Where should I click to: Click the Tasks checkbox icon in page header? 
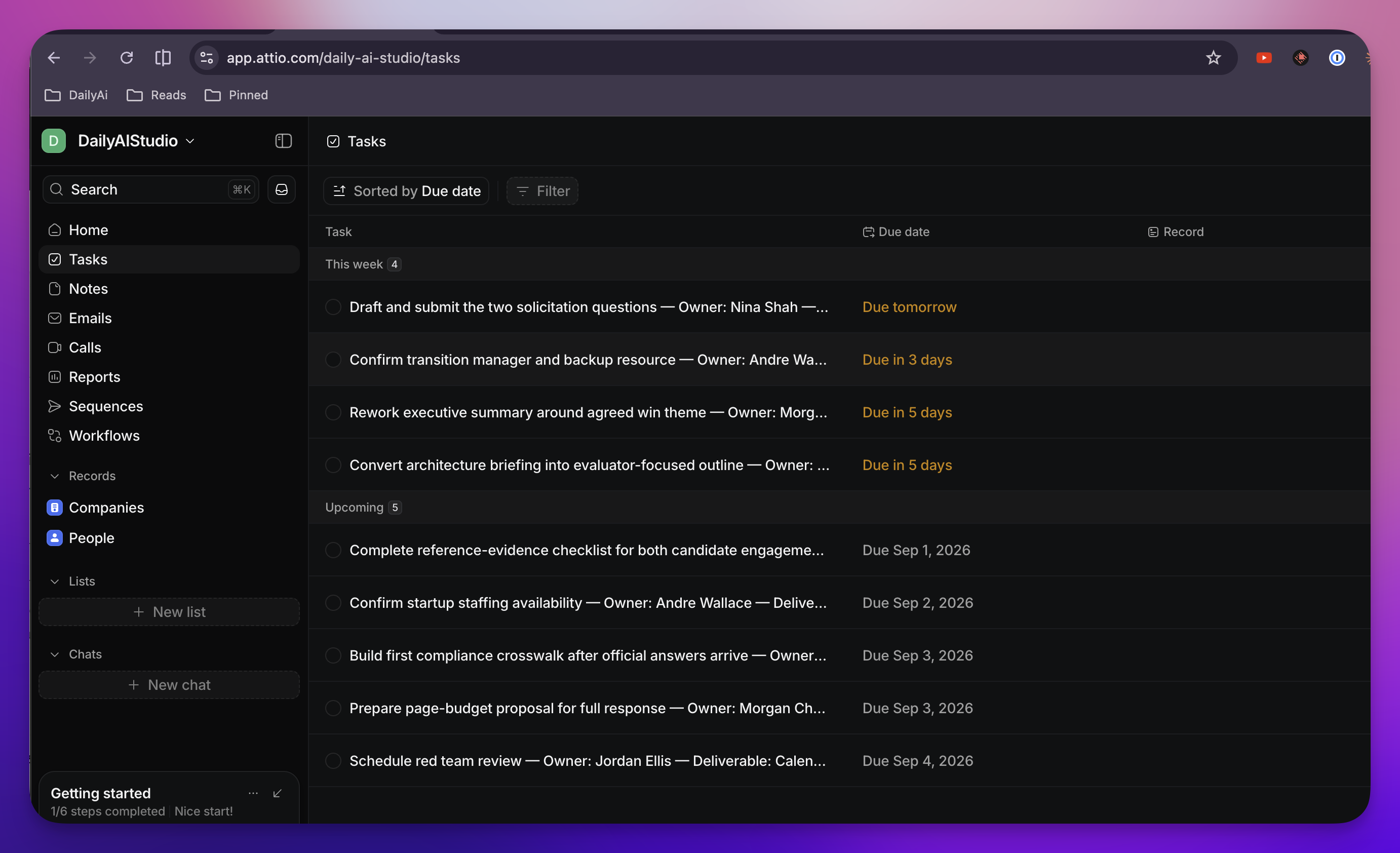click(x=333, y=141)
